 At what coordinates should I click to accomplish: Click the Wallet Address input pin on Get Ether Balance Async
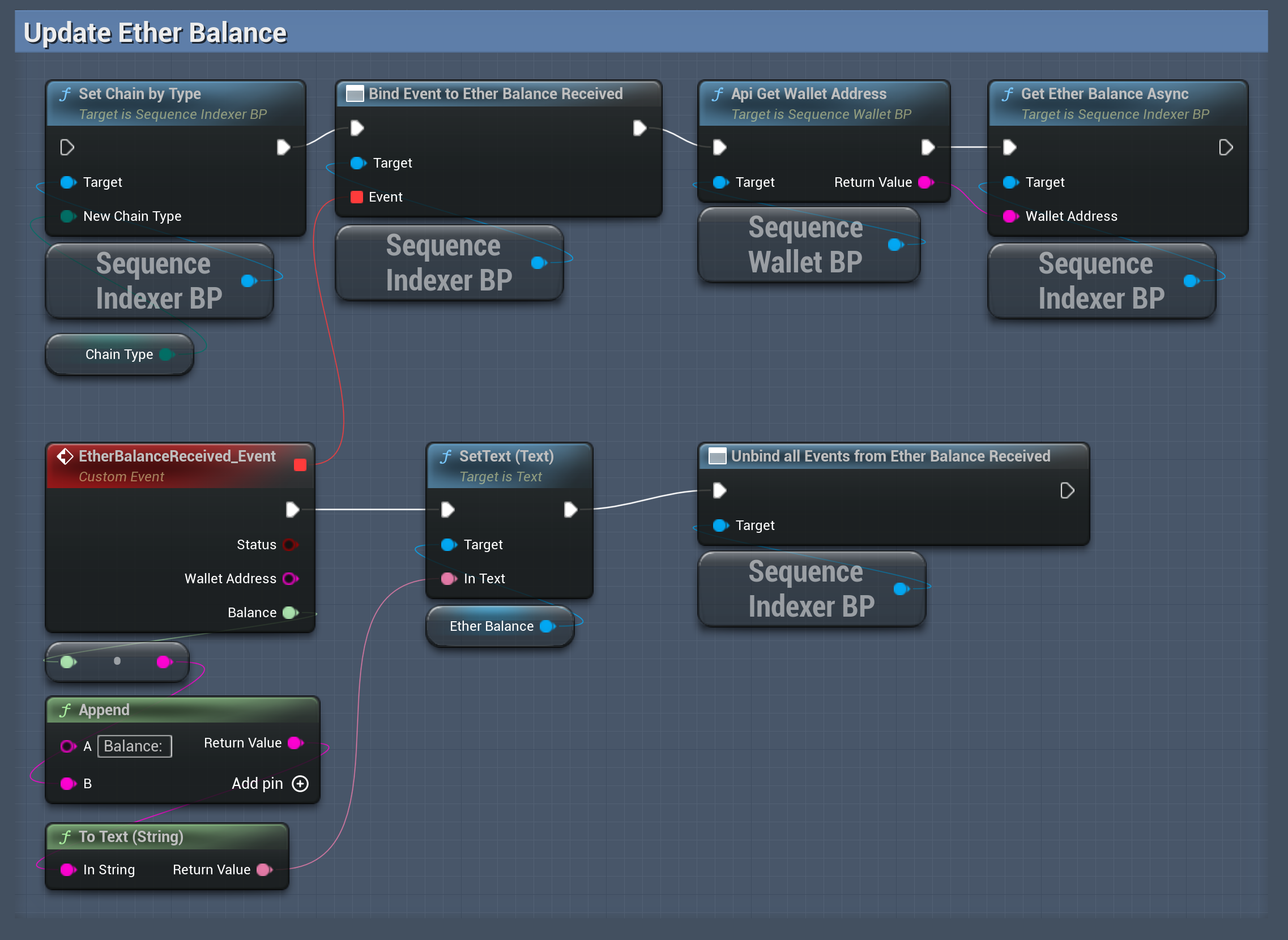pyautogui.click(x=1010, y=216)
